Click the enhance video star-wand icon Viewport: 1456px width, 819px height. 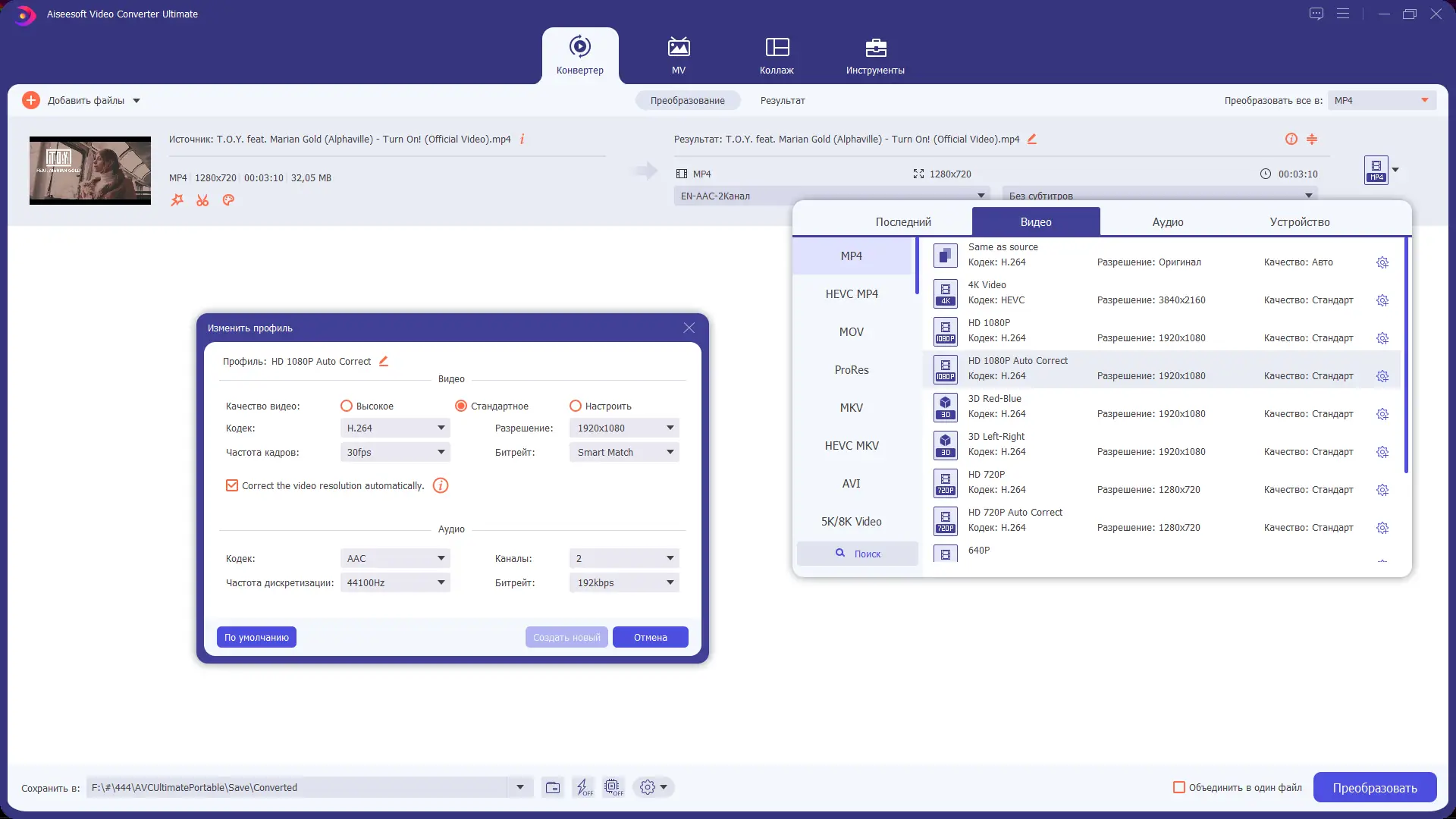click(x=177, y=200)
